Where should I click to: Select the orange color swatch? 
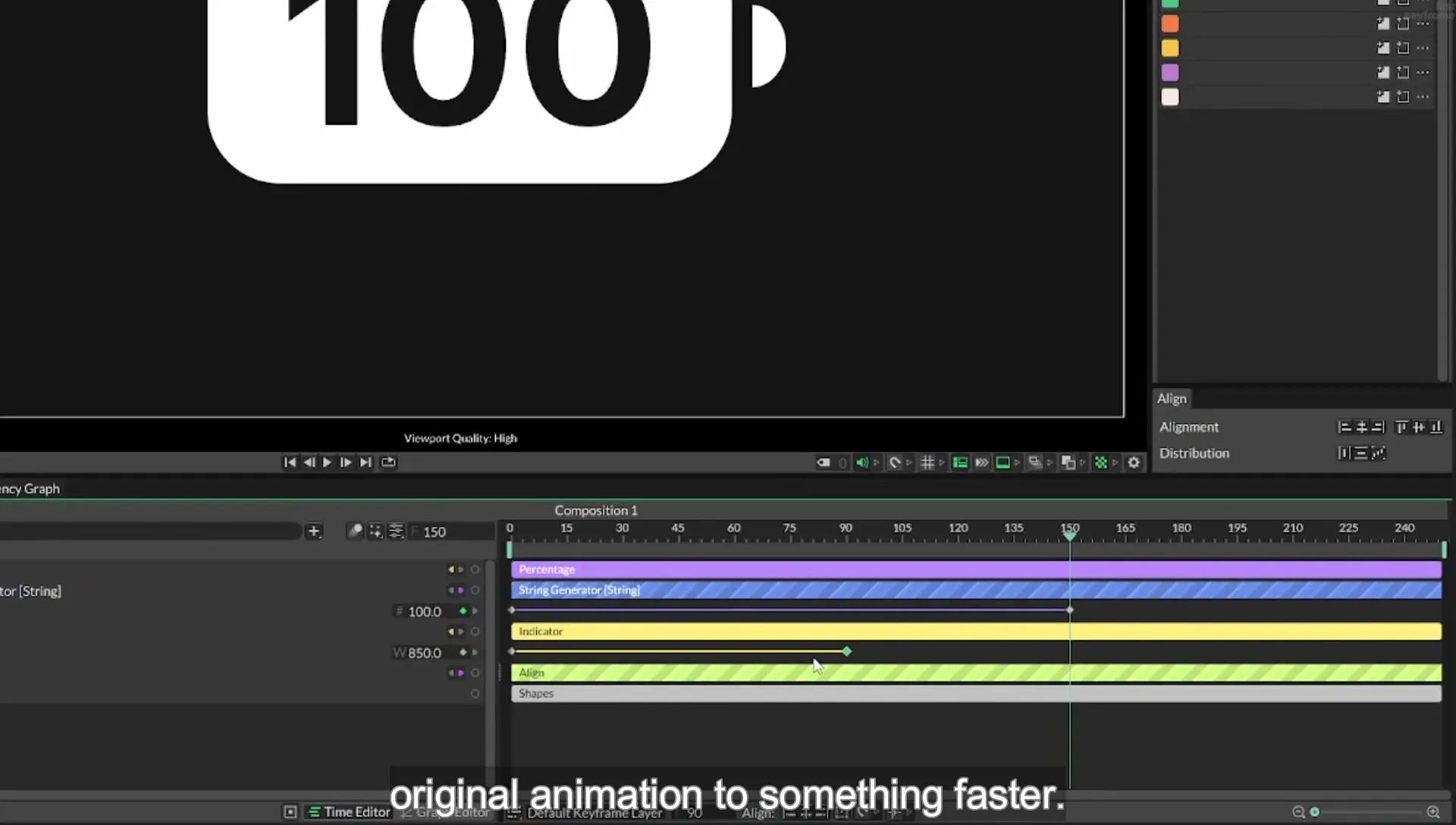point(1170,24)
